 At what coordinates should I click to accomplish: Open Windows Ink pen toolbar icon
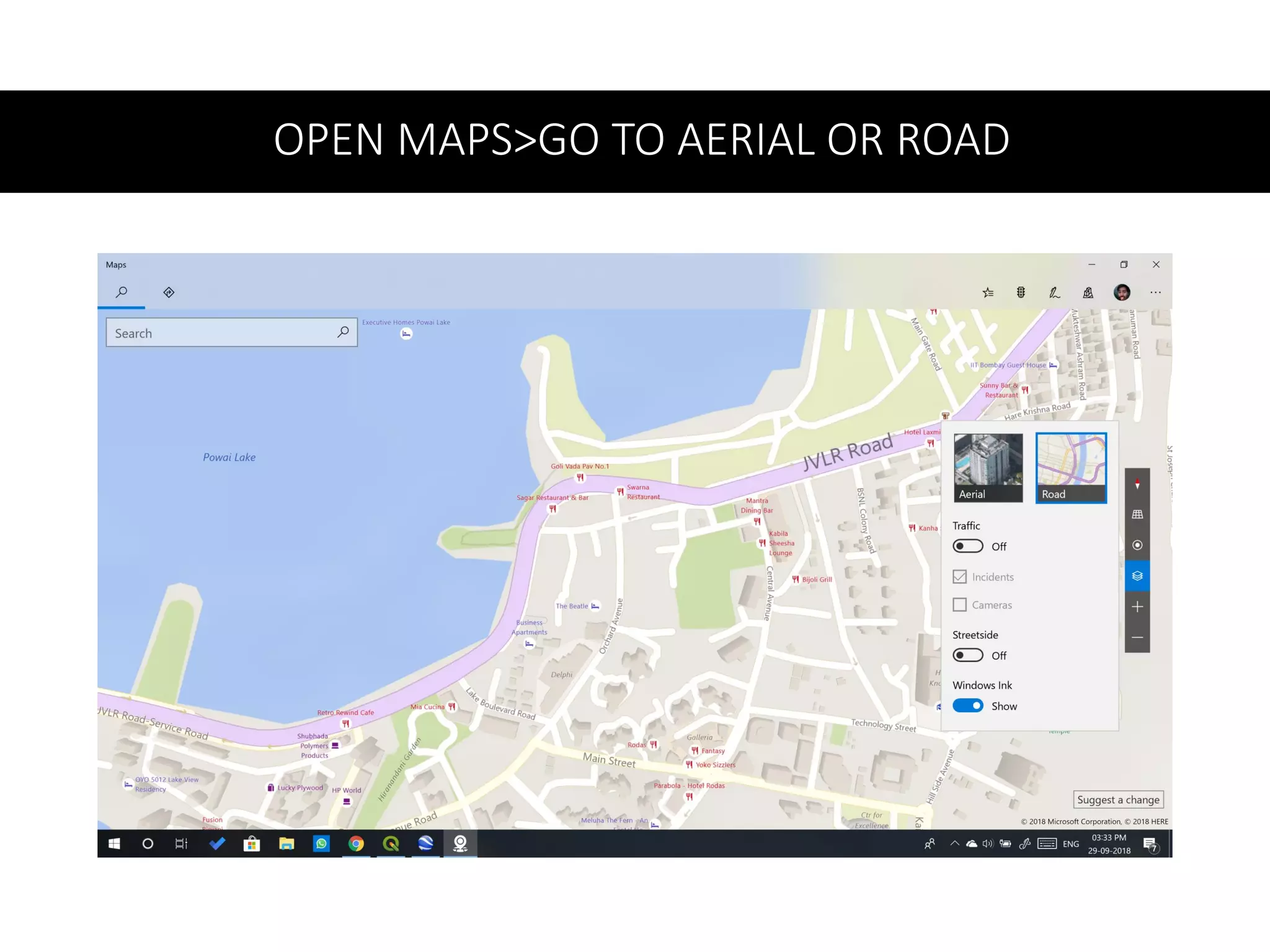click(1054, 293)
